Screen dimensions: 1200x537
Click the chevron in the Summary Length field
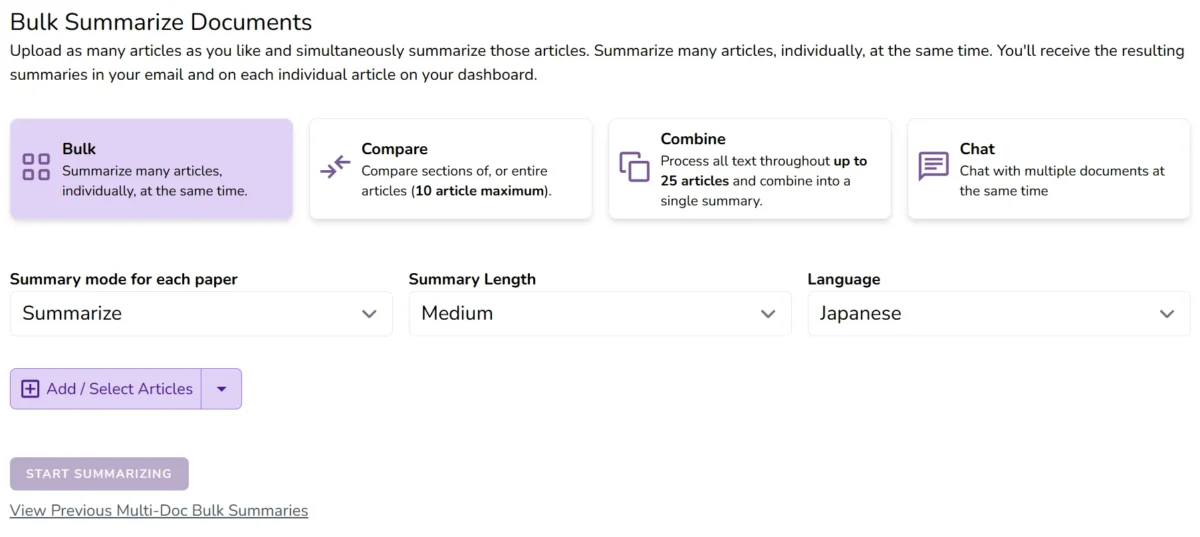[768, 314]
